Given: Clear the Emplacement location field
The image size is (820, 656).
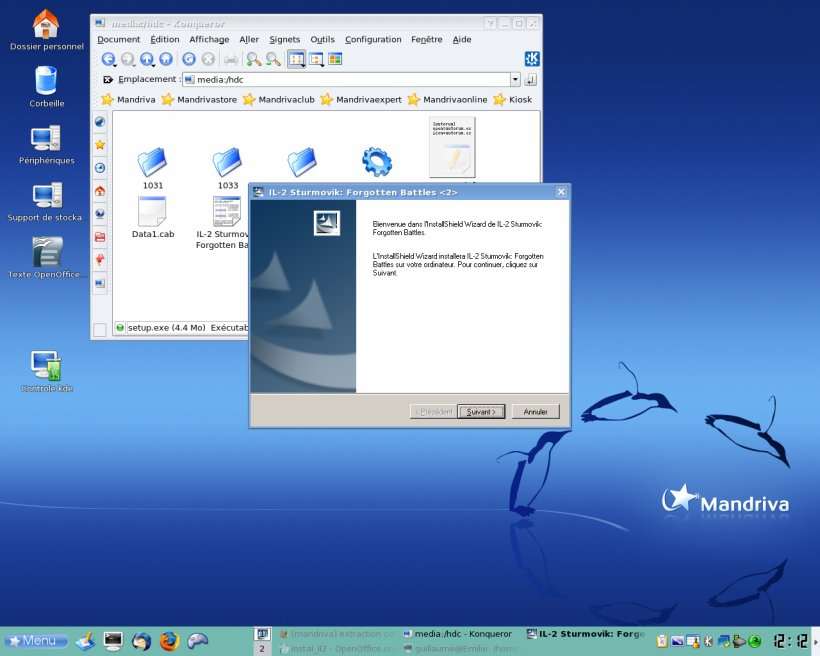Looking at the screenshot, I should (x=108, y=80).
